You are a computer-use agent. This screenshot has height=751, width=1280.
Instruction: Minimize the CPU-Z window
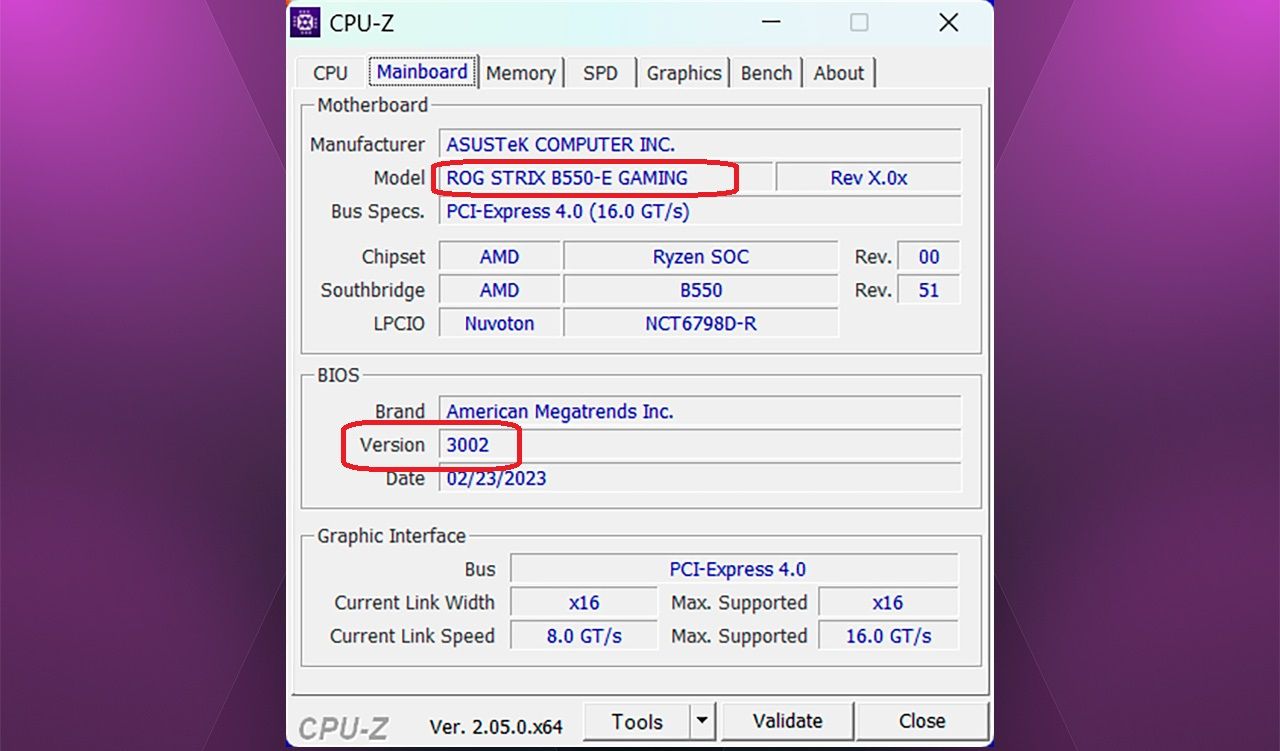pyautogui.click(x=771, y=23)
